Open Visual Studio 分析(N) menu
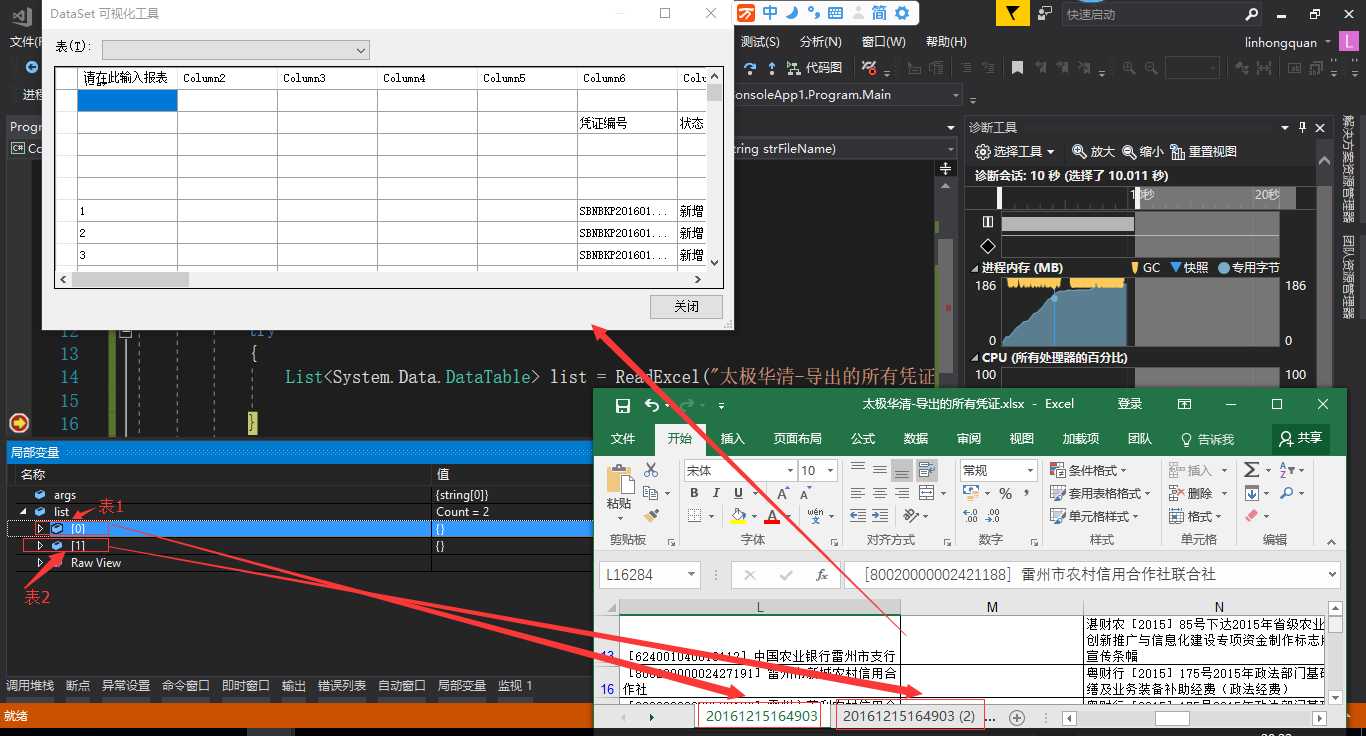Viewport: 1366px width, 736px height. [821, 41]
